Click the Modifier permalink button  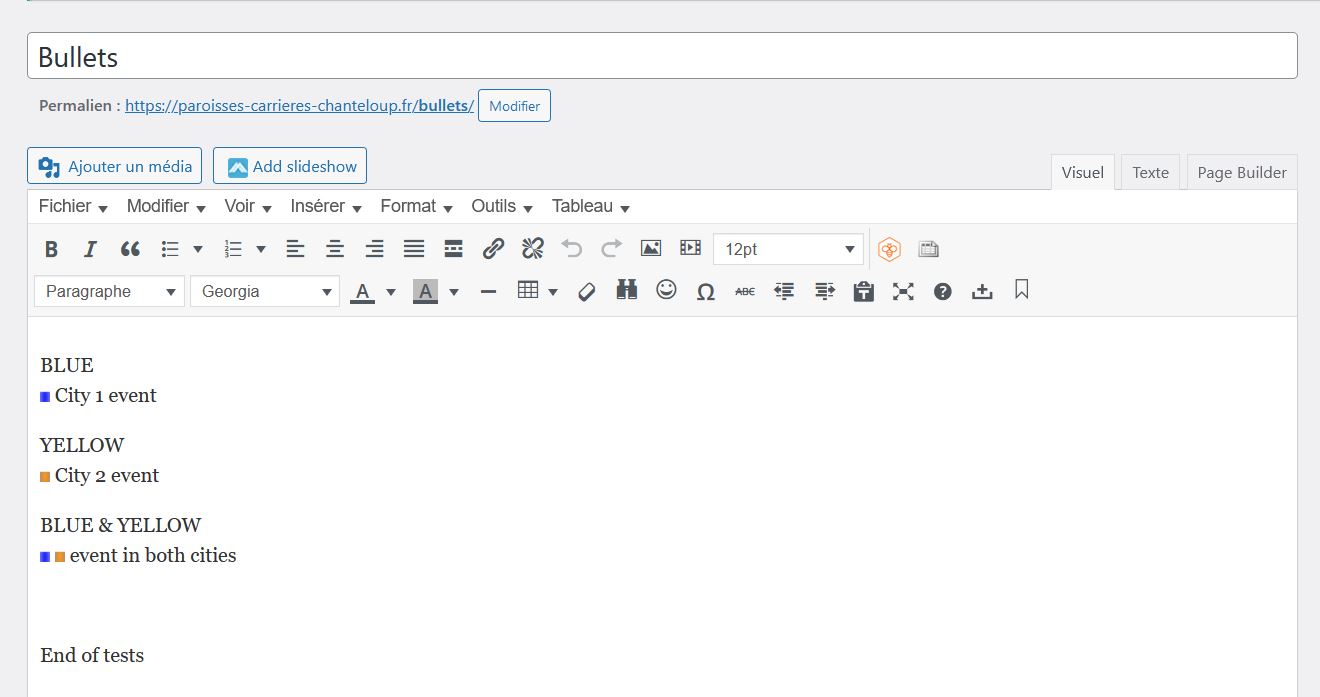pyautogui.click(x=514, y=106)
